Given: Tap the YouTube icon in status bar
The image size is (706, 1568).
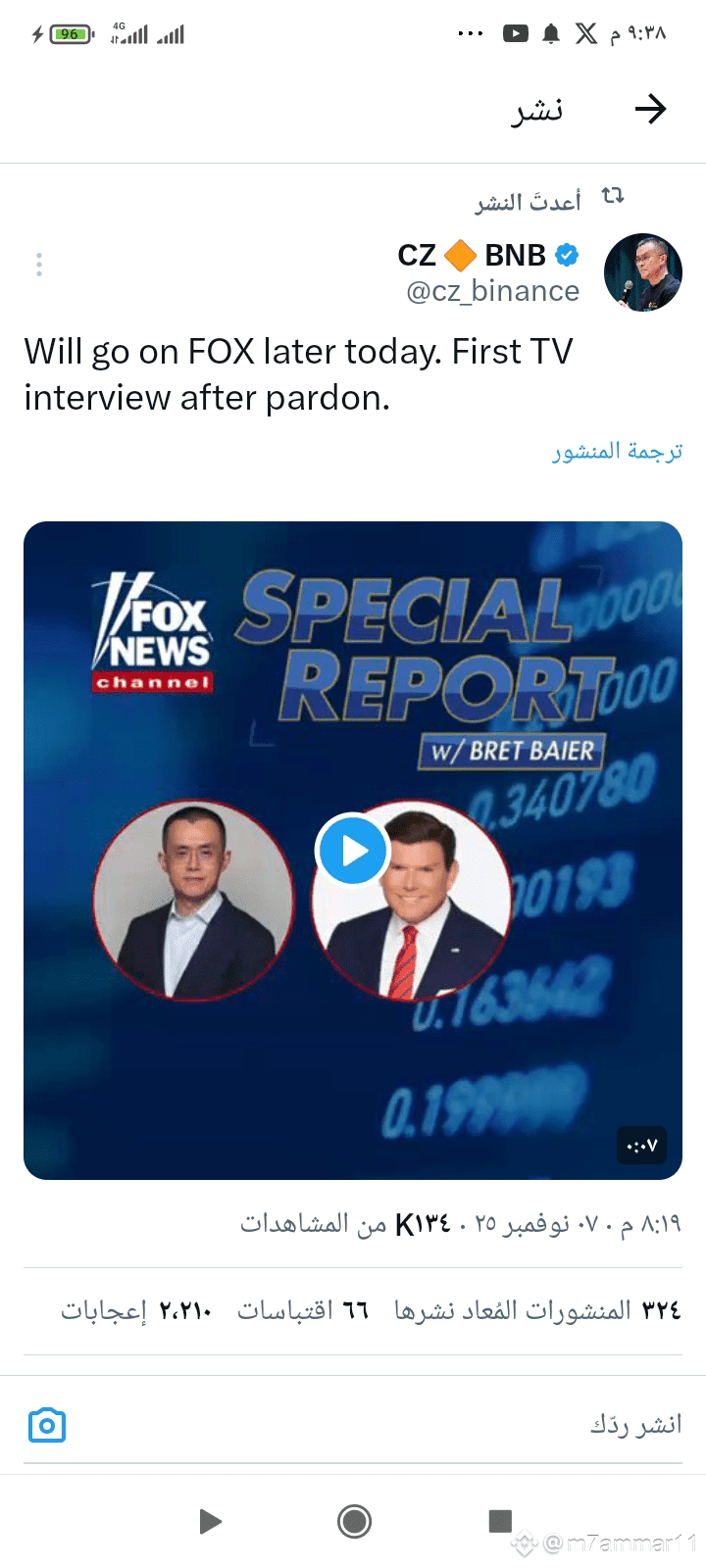Looking at the screenshot, I should pyautogui.click(x=516, y=34).
